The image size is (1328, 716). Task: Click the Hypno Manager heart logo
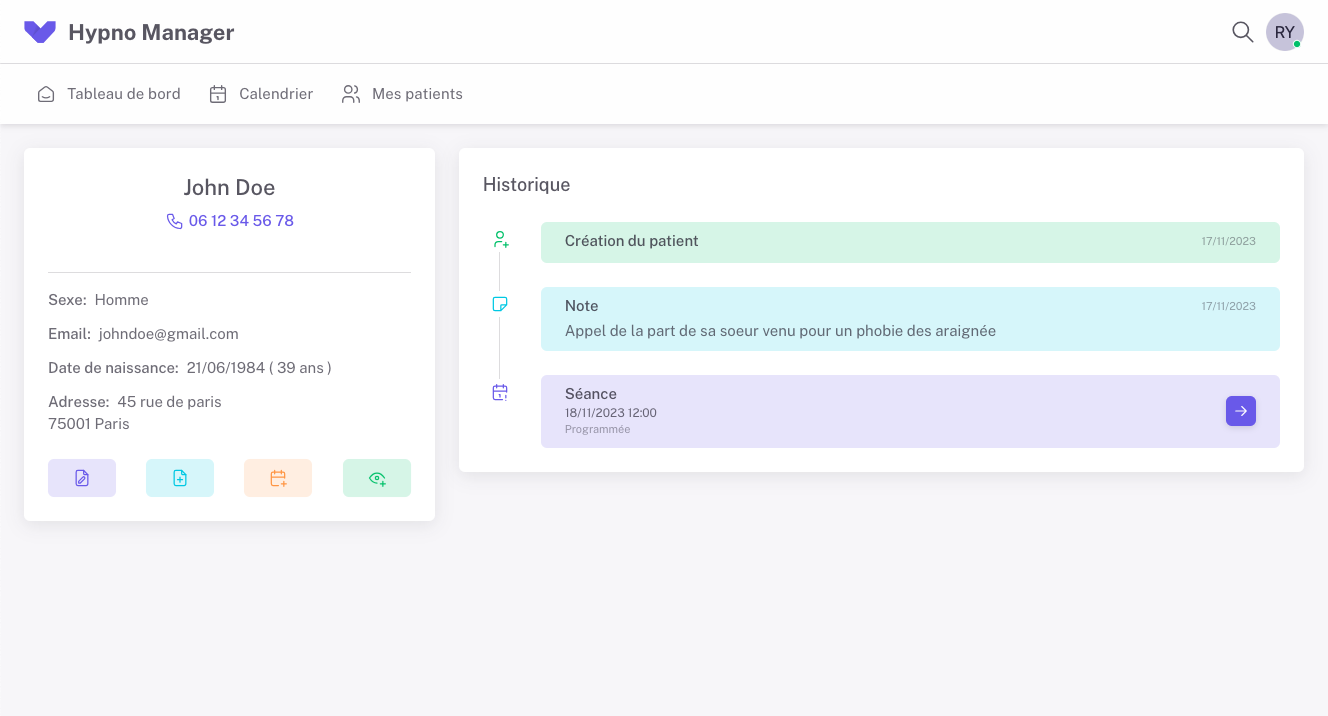tap(40, 31)
